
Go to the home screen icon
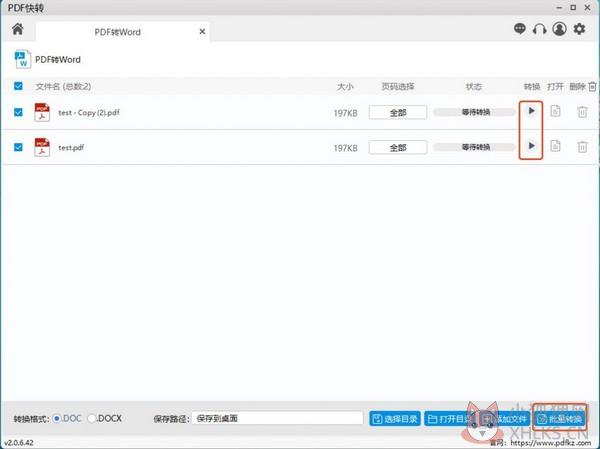[18, 29]
